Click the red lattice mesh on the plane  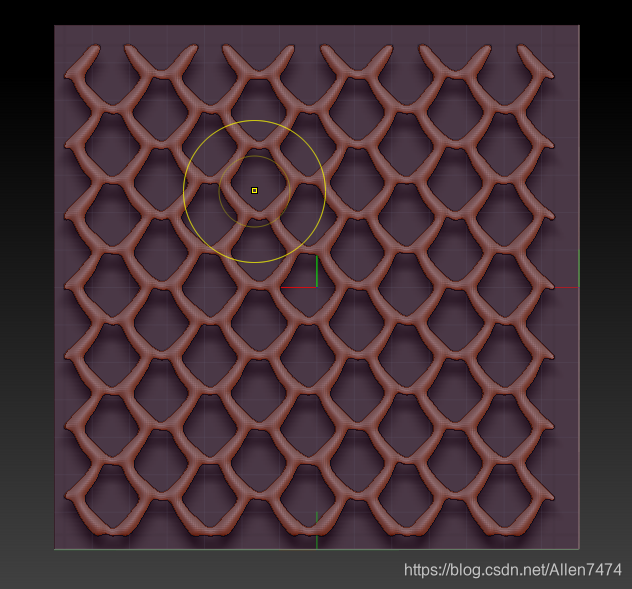(x=310, y=290)
